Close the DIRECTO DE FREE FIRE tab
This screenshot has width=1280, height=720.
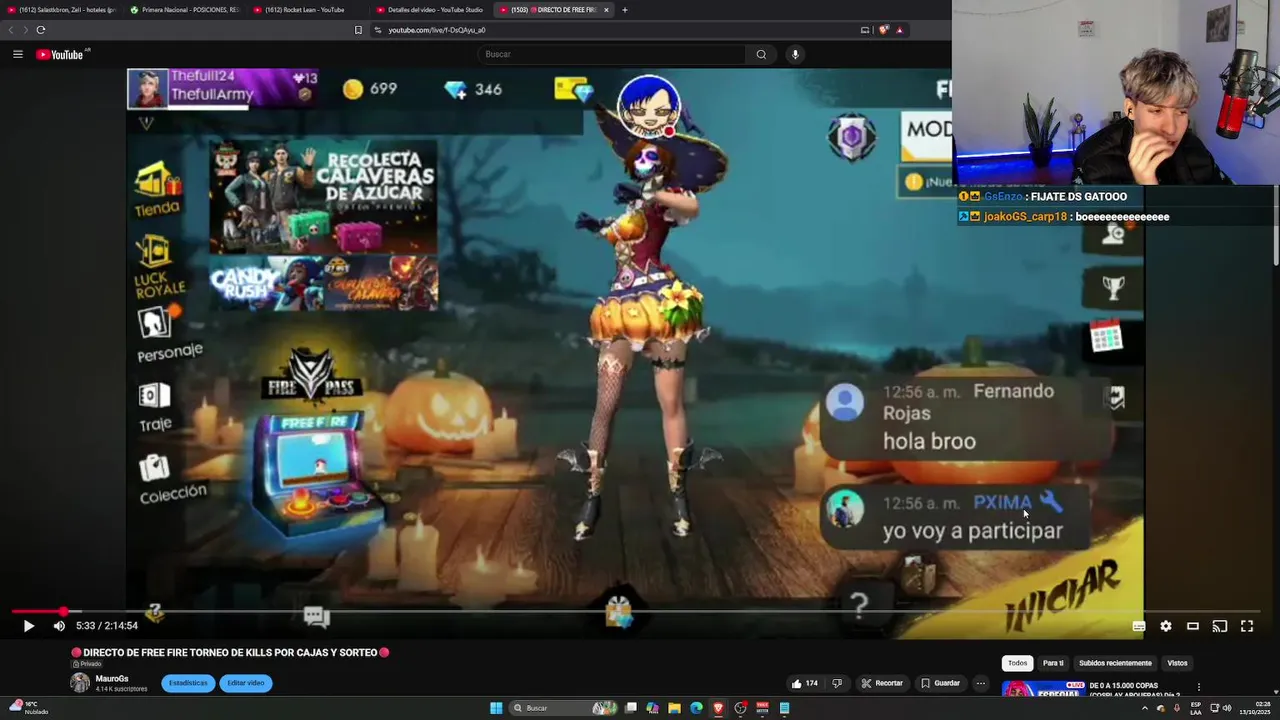[606, 10]
